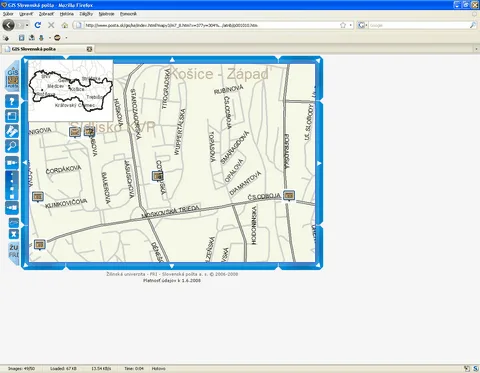
Task: Click the X clear tool in the sidebar
Action: tap(14, 234)
